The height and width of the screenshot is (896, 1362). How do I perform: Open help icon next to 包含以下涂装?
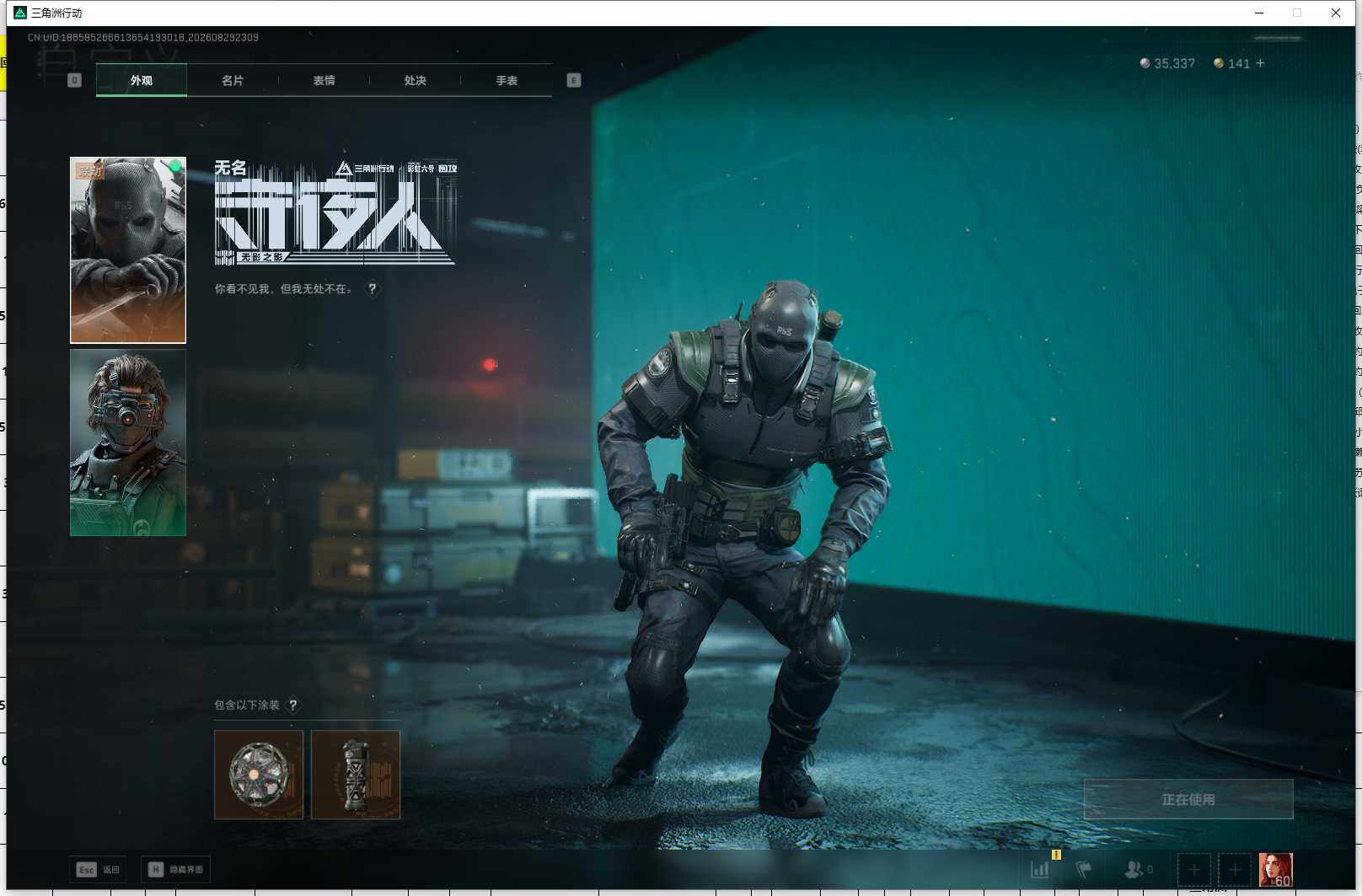293,705
